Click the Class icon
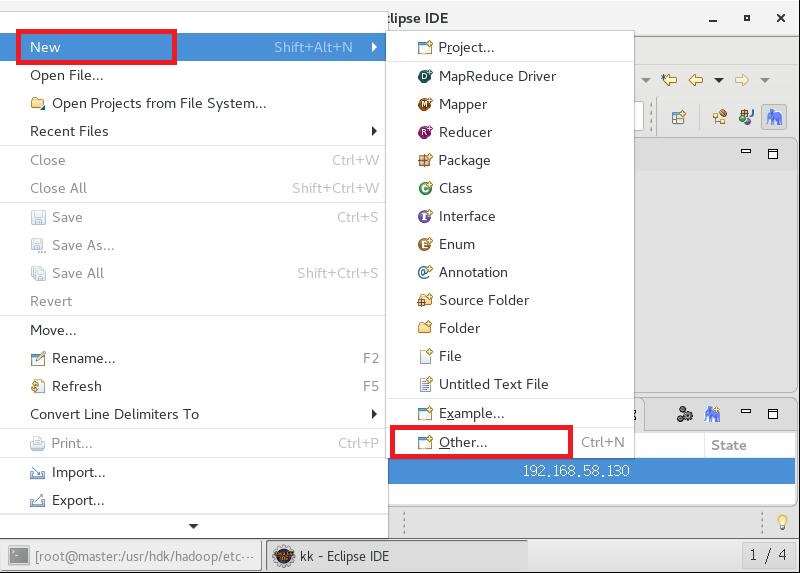800x573 pixels. (x=425, y=188)
